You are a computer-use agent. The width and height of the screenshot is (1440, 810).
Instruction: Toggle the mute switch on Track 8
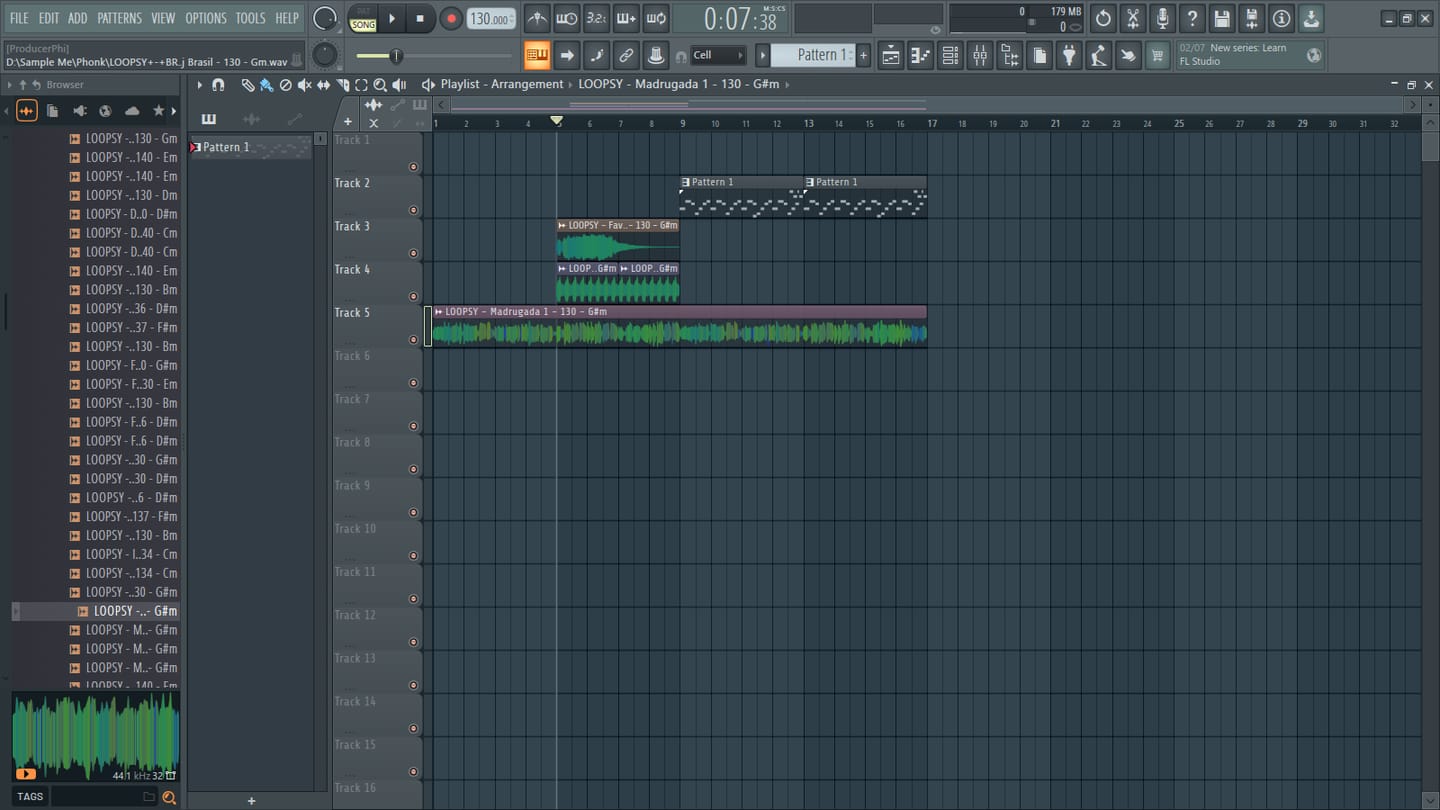click(413, 469)
